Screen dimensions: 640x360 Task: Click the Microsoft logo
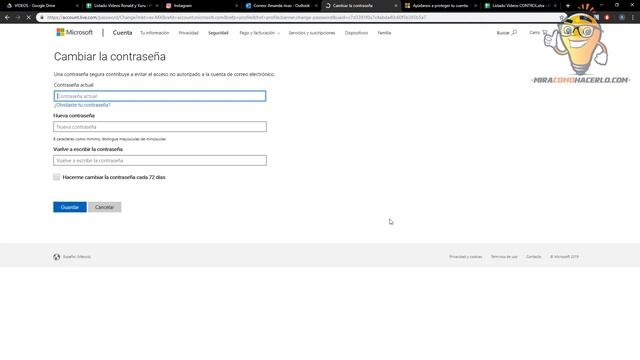click(x=75, y=33)
